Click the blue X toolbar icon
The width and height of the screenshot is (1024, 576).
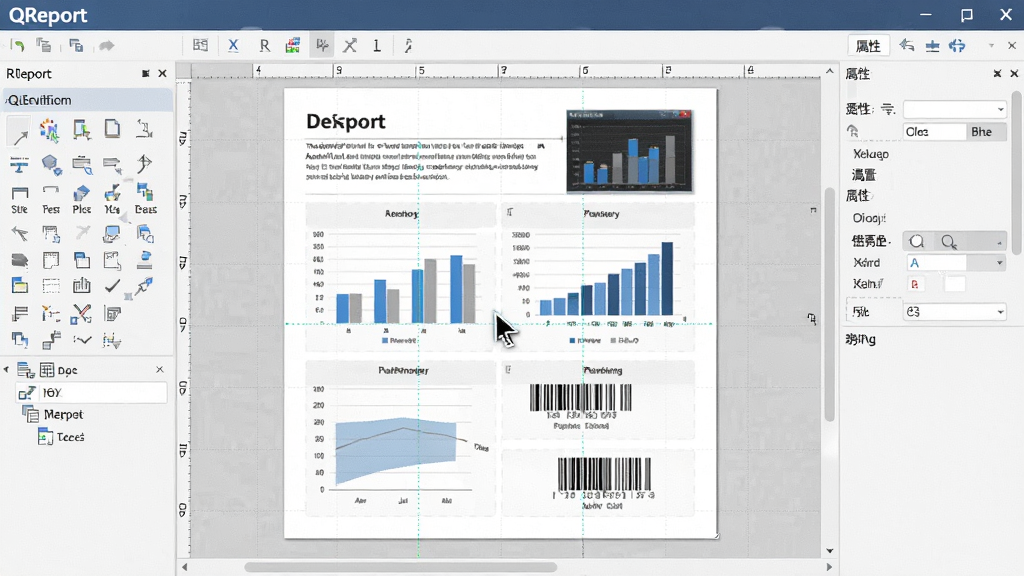[233, 46]
